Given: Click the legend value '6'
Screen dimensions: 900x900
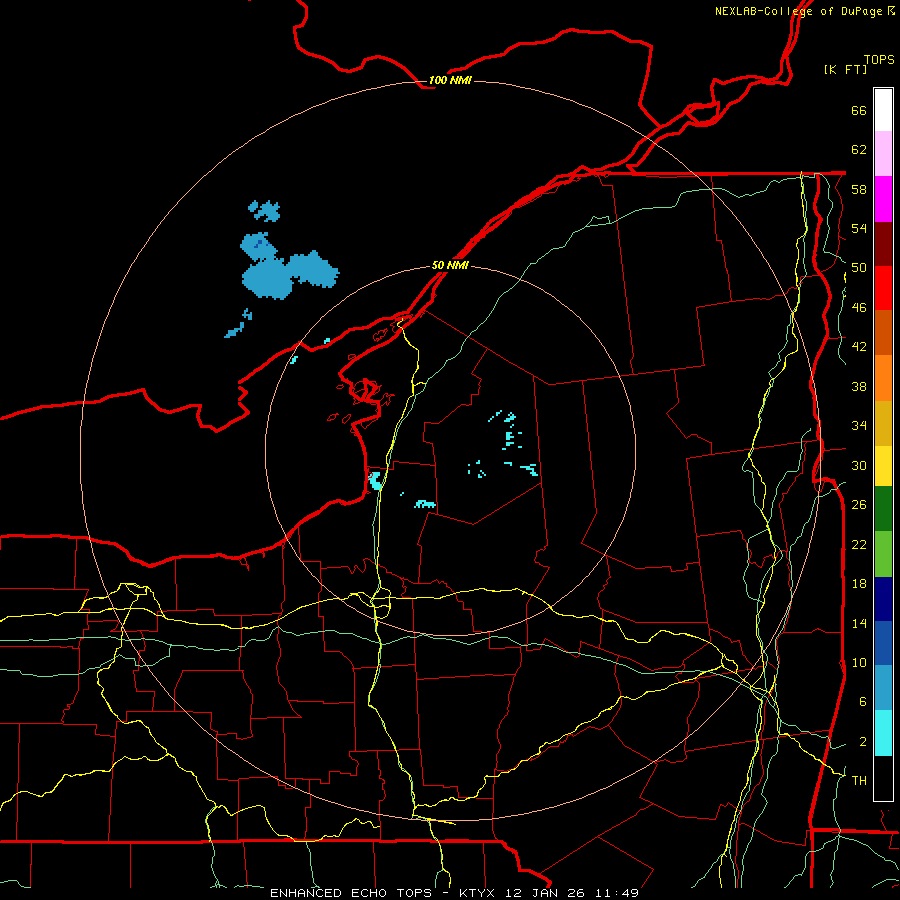Looking at the screenshot, I should click(863, 702).
